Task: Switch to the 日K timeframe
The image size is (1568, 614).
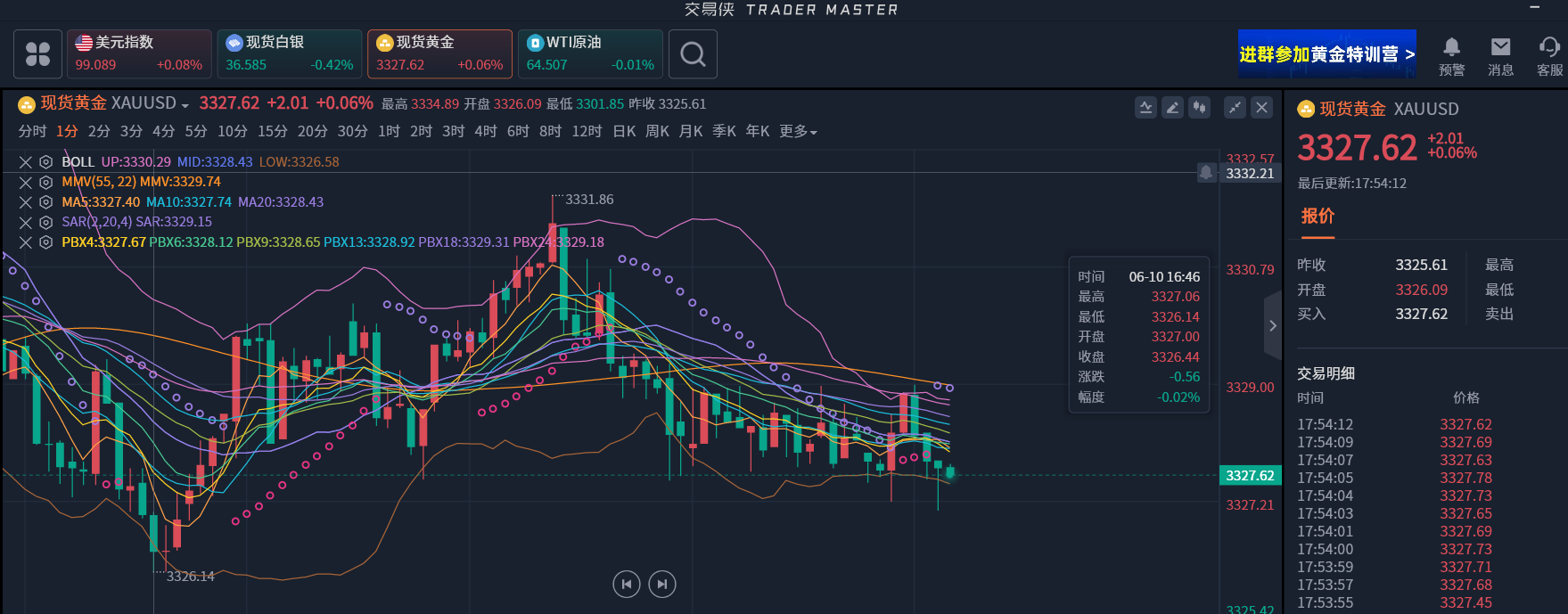Action: click(624, 132)
